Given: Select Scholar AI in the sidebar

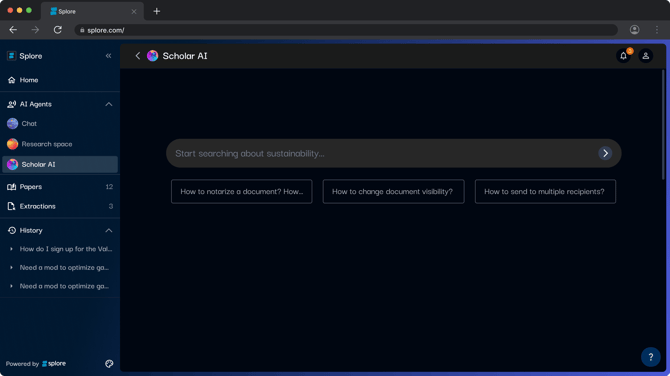Looking at the screenshot, I should (x=60, y=164).
